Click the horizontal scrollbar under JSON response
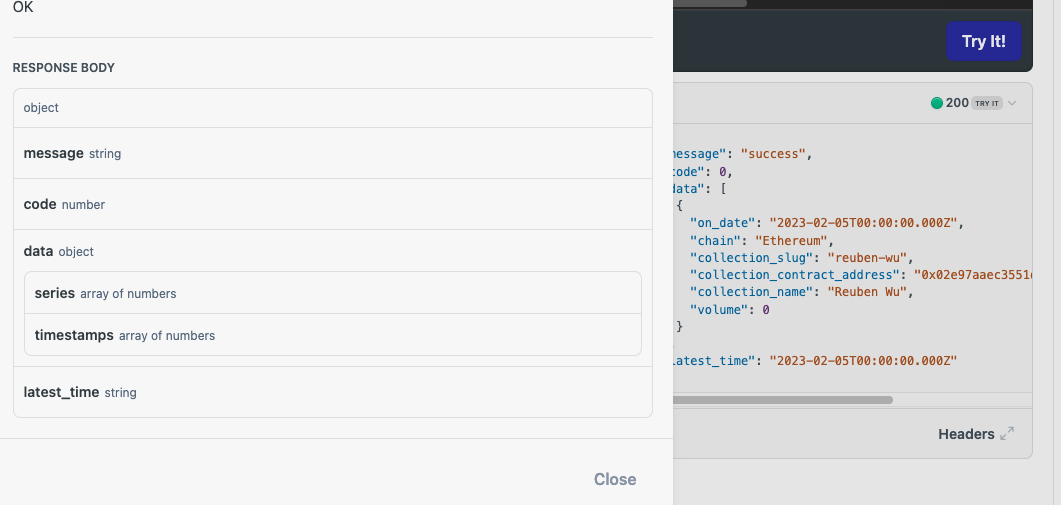Image resolution: width=1061 pixels, height=505 pixels. click(783, 400)
